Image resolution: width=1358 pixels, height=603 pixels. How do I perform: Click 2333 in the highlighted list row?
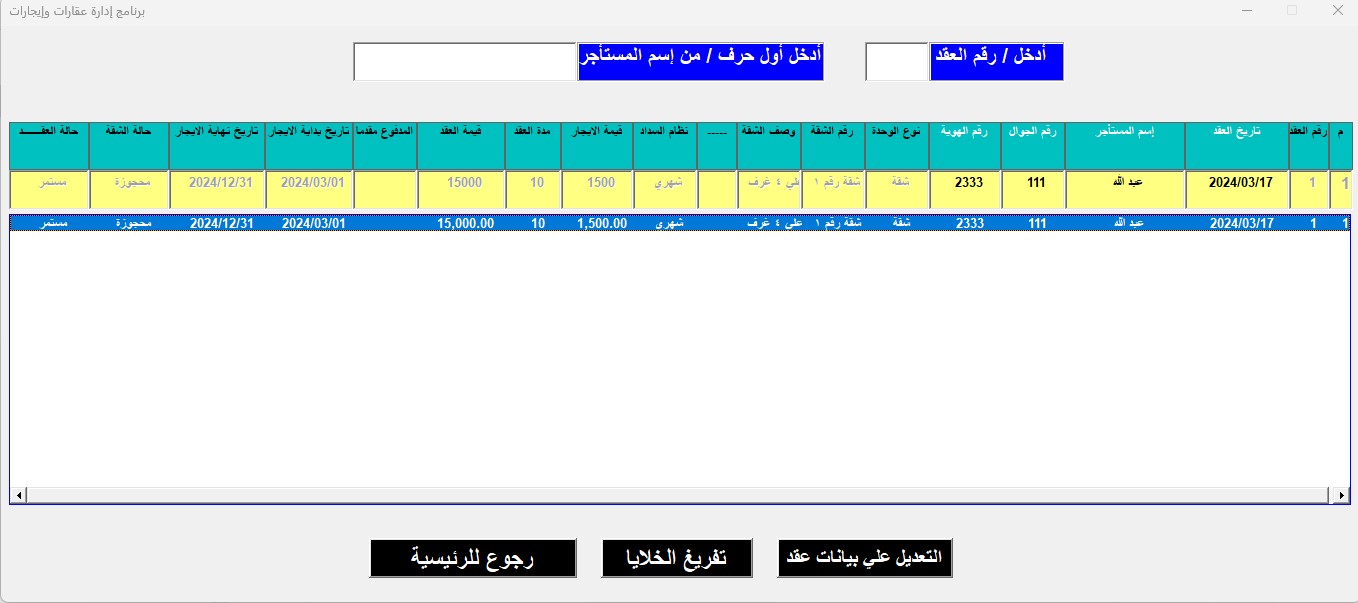[x=970, y=224]
